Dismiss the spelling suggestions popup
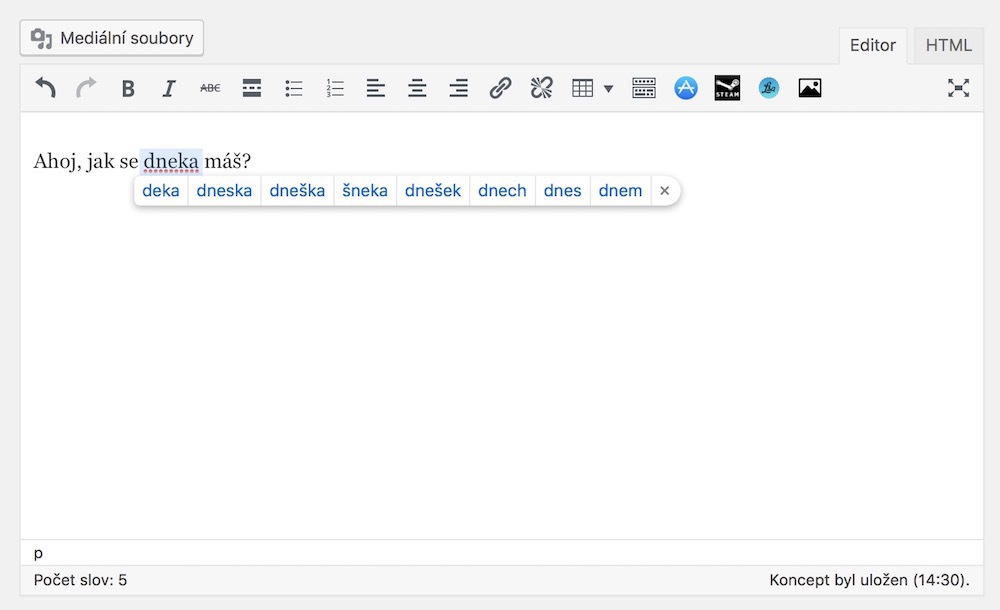Viewport: 1000px width, 610px height. pyautogui.click(x=664, y=190)
